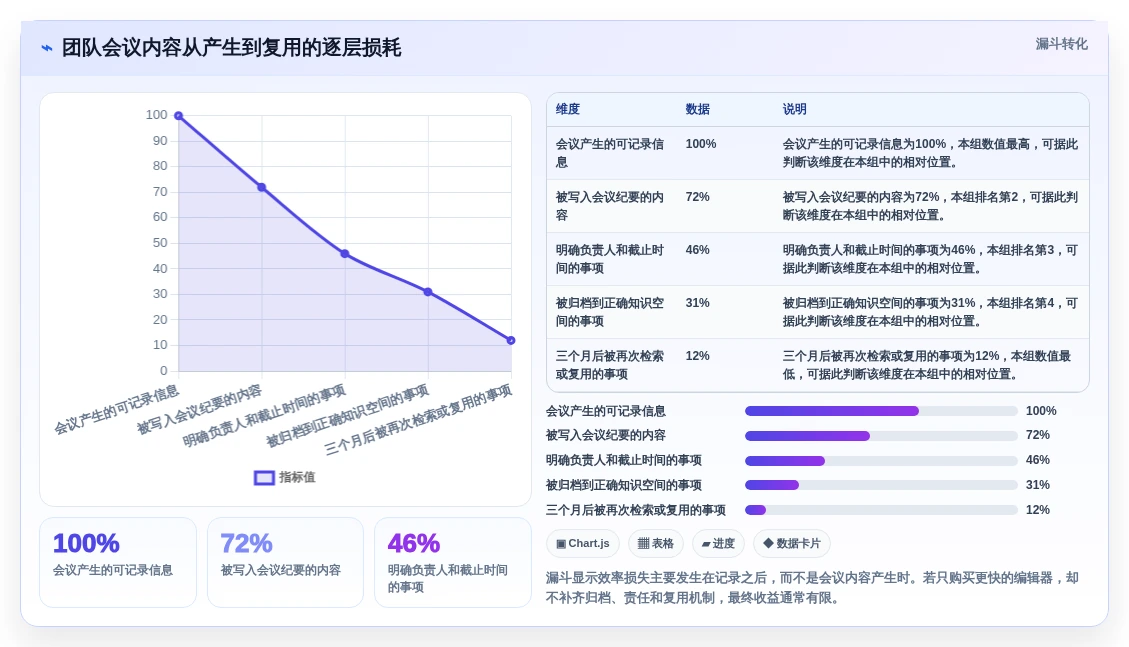Screen dimensions: 1129x647
Task: Click the table row name 会议产生的可记录信息
Action: 610,153
